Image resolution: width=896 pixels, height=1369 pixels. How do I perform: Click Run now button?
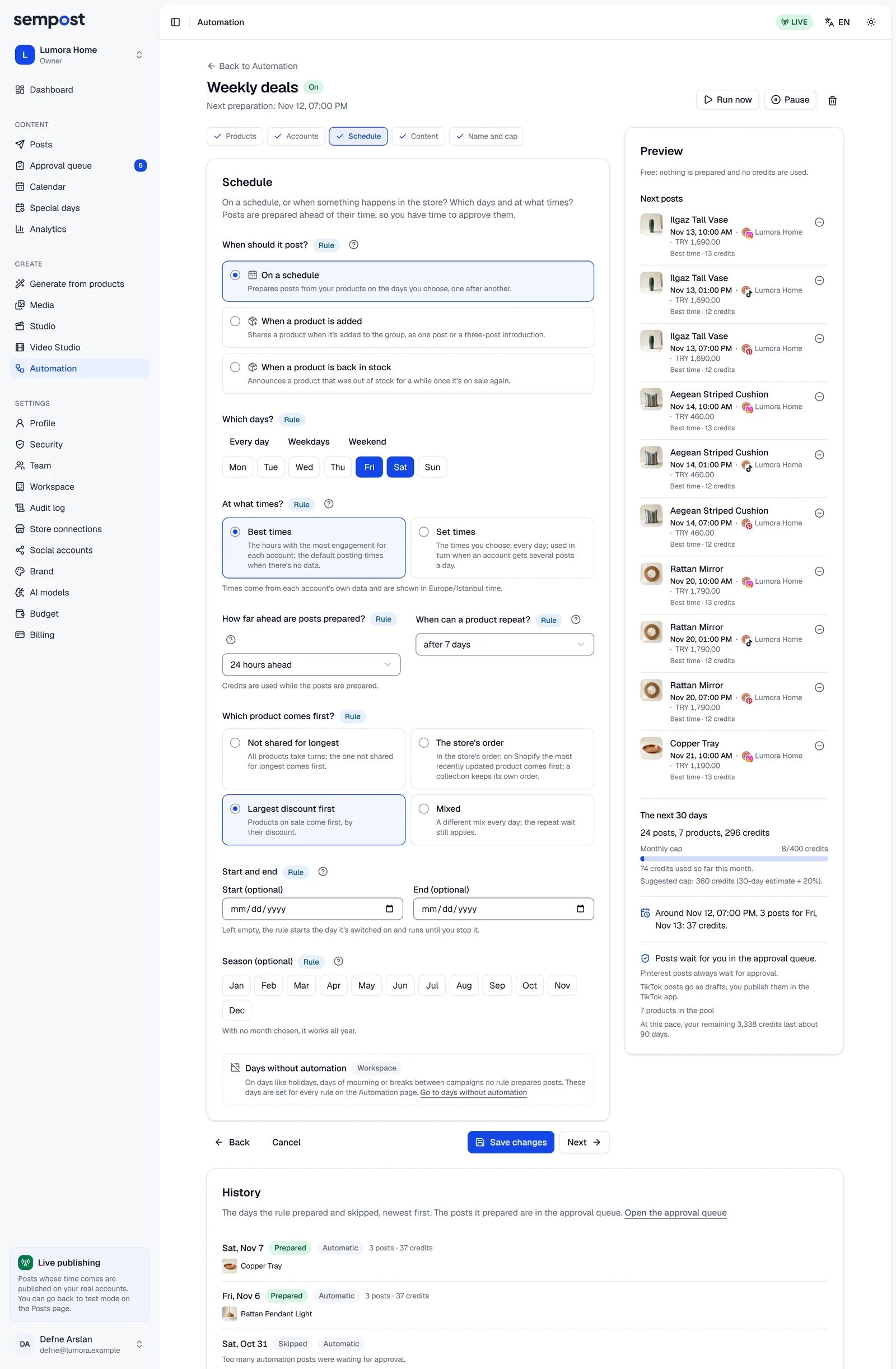727,100
